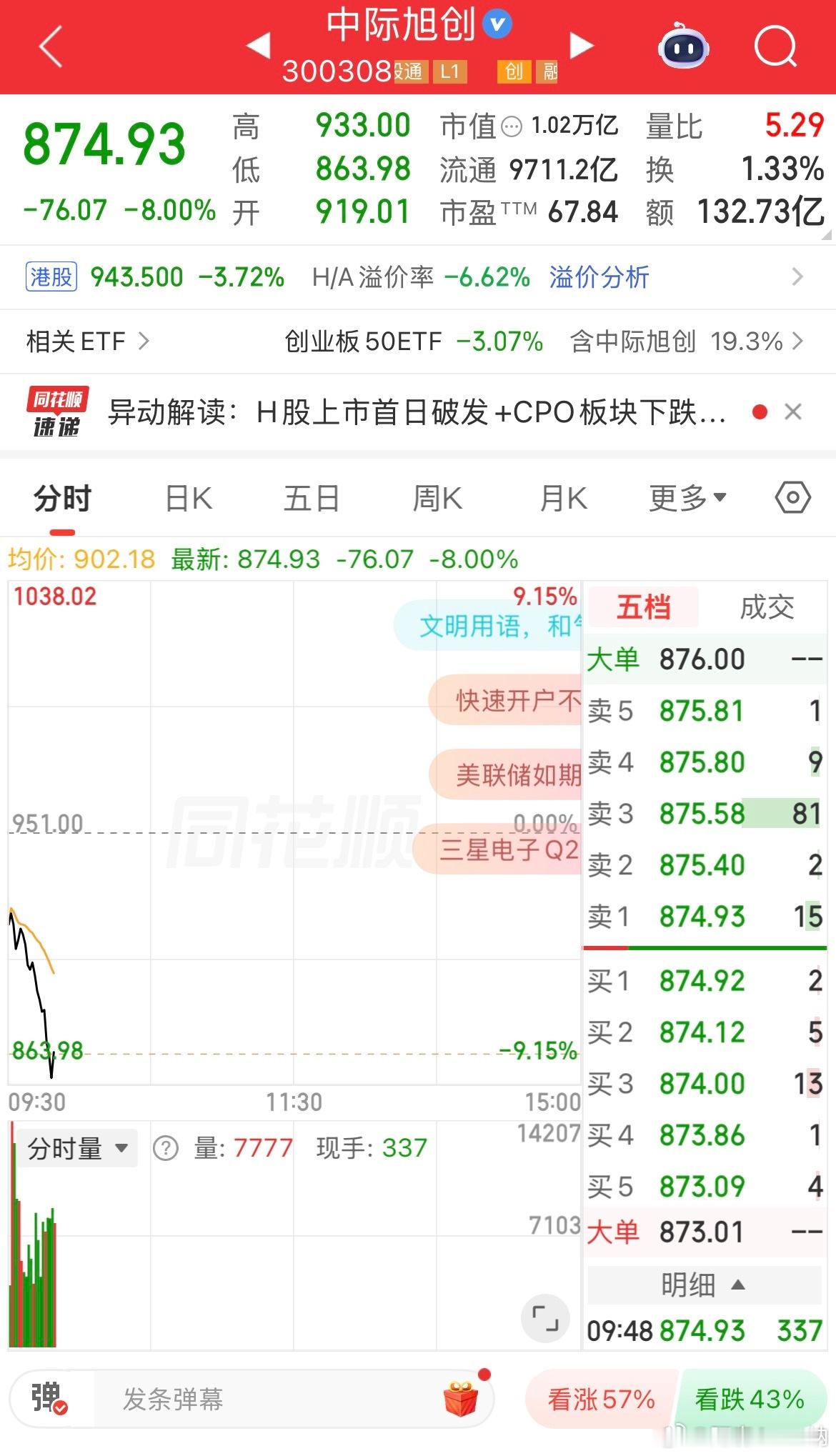Tap the 港股 tag

pyautogui.click(x=51, y=276)
